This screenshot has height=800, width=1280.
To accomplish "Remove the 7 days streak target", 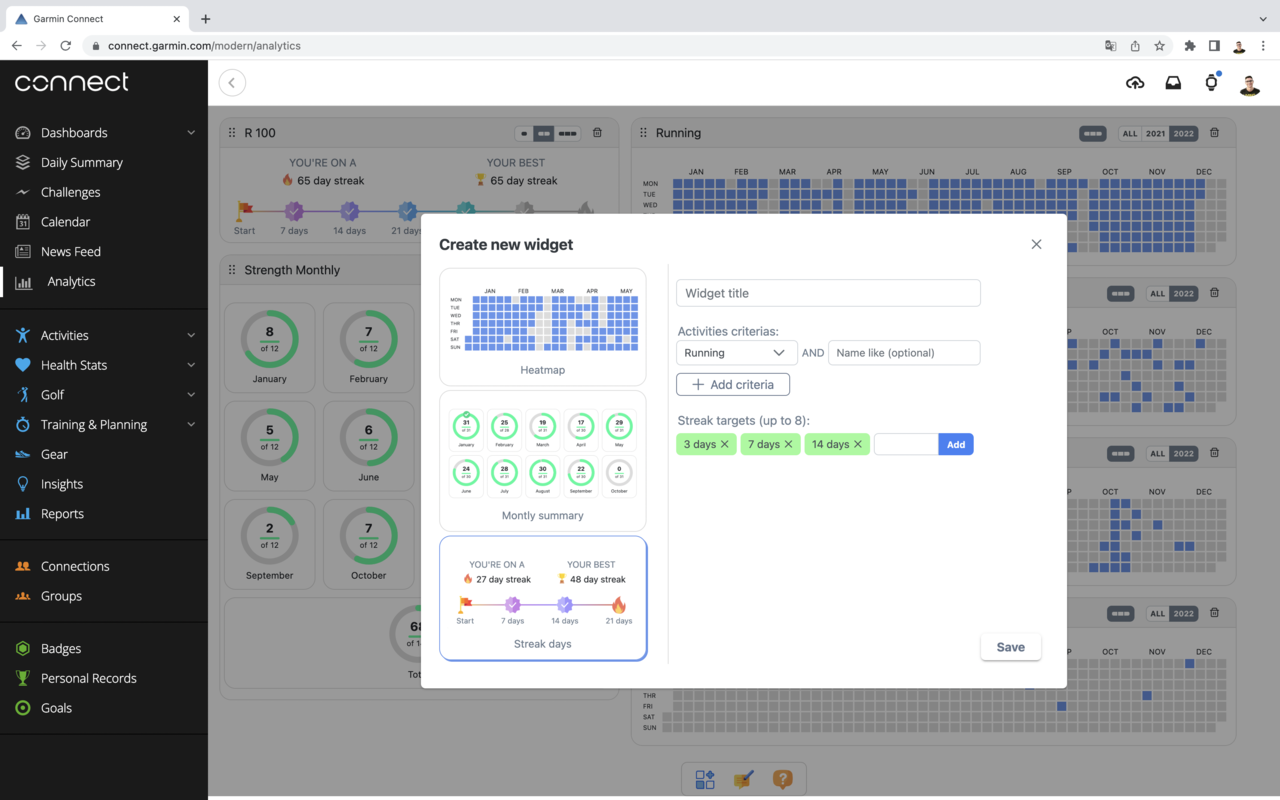I will (x=788, y=444).
